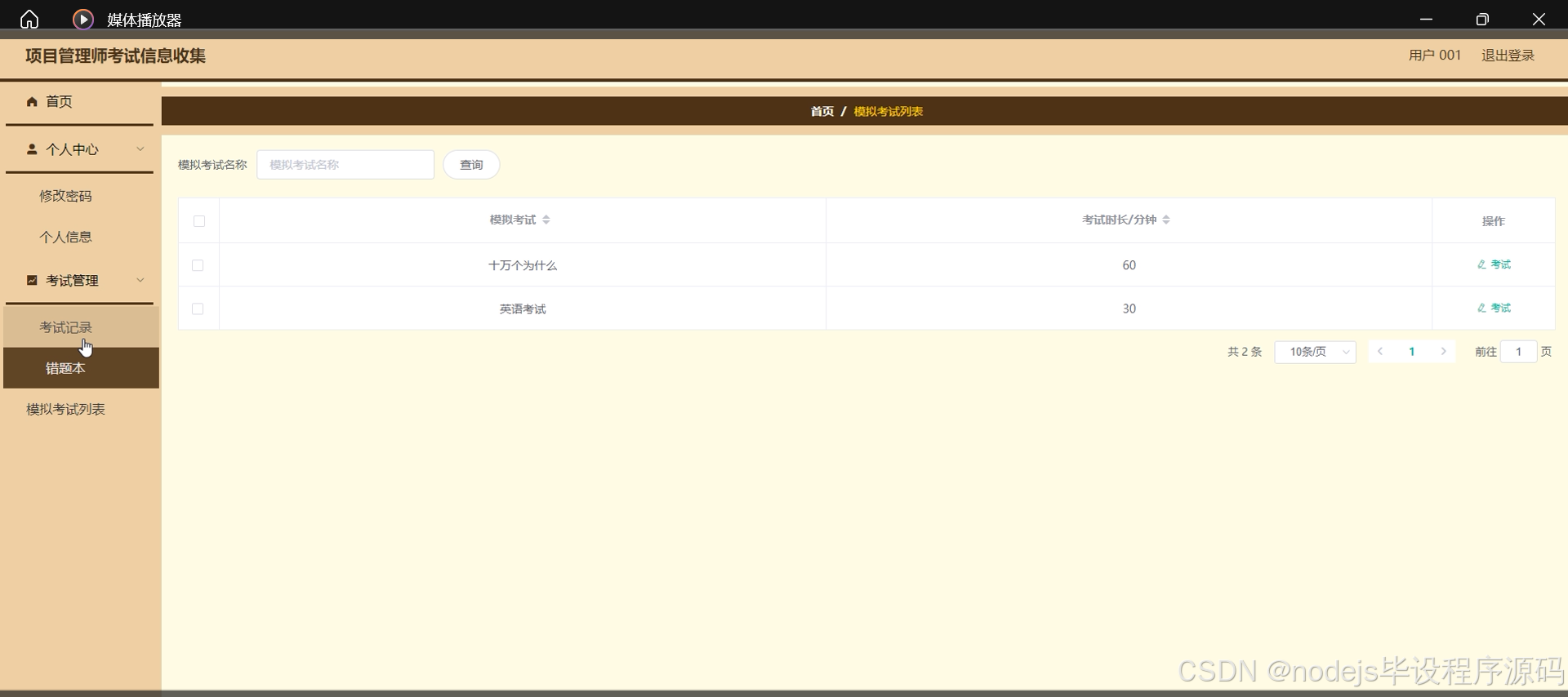Image resolution: width=1568 pixels, height=697 pixels.
Task: Collapse the 个人中心 chevron
Action: coord(140,149)
